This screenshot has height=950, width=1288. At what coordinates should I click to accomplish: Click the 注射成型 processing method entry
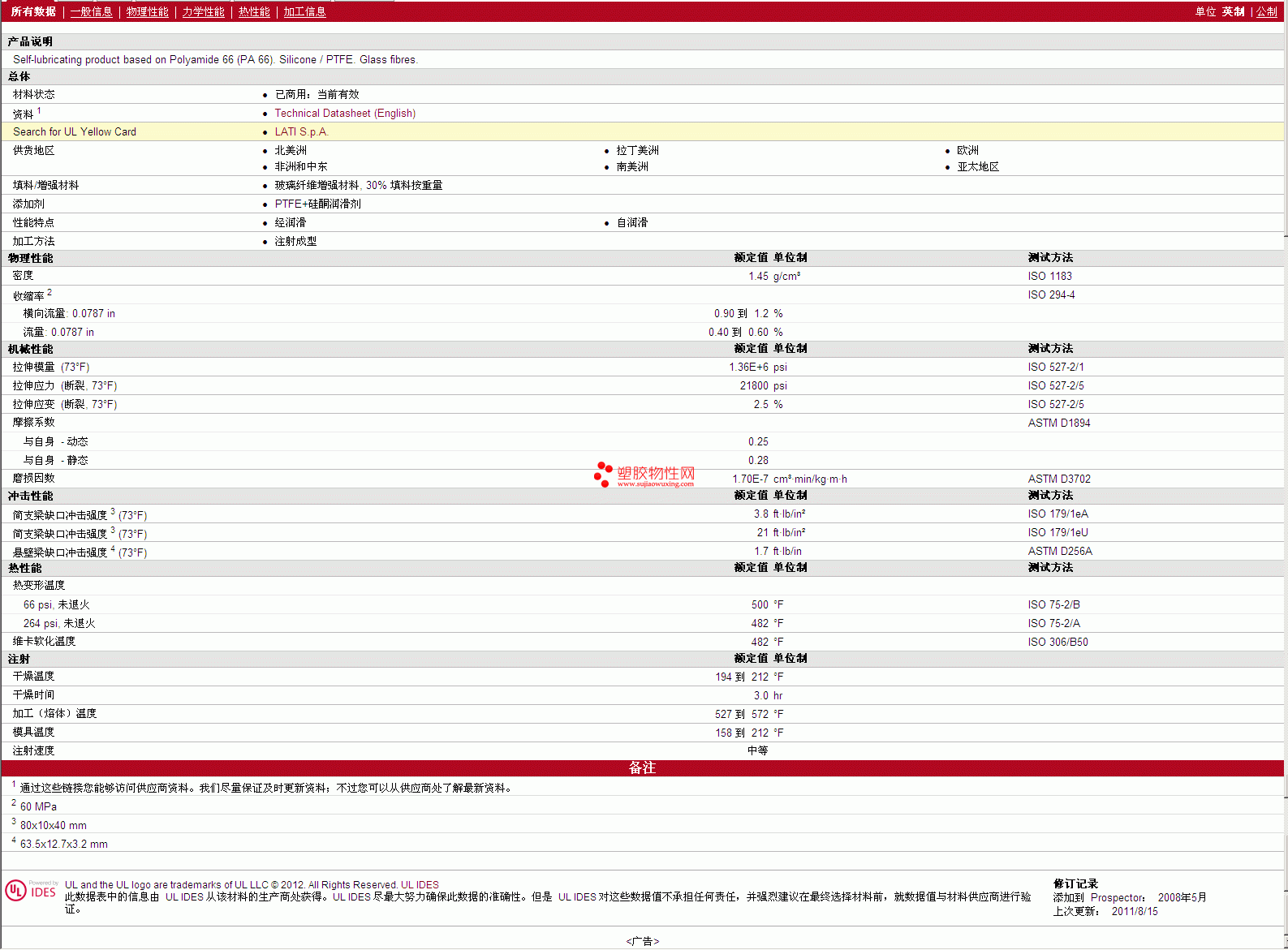pos(295,242)
